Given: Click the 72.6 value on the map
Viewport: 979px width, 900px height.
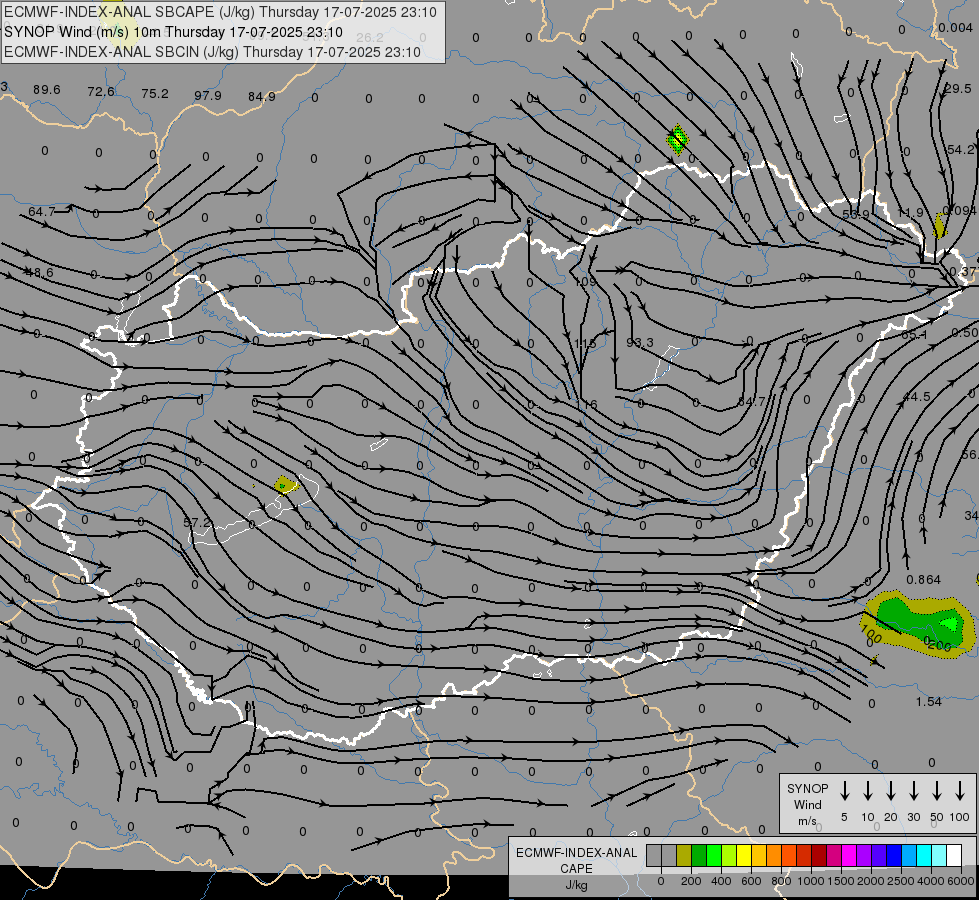Looking at the screenshot, I should tap(101, 92).
